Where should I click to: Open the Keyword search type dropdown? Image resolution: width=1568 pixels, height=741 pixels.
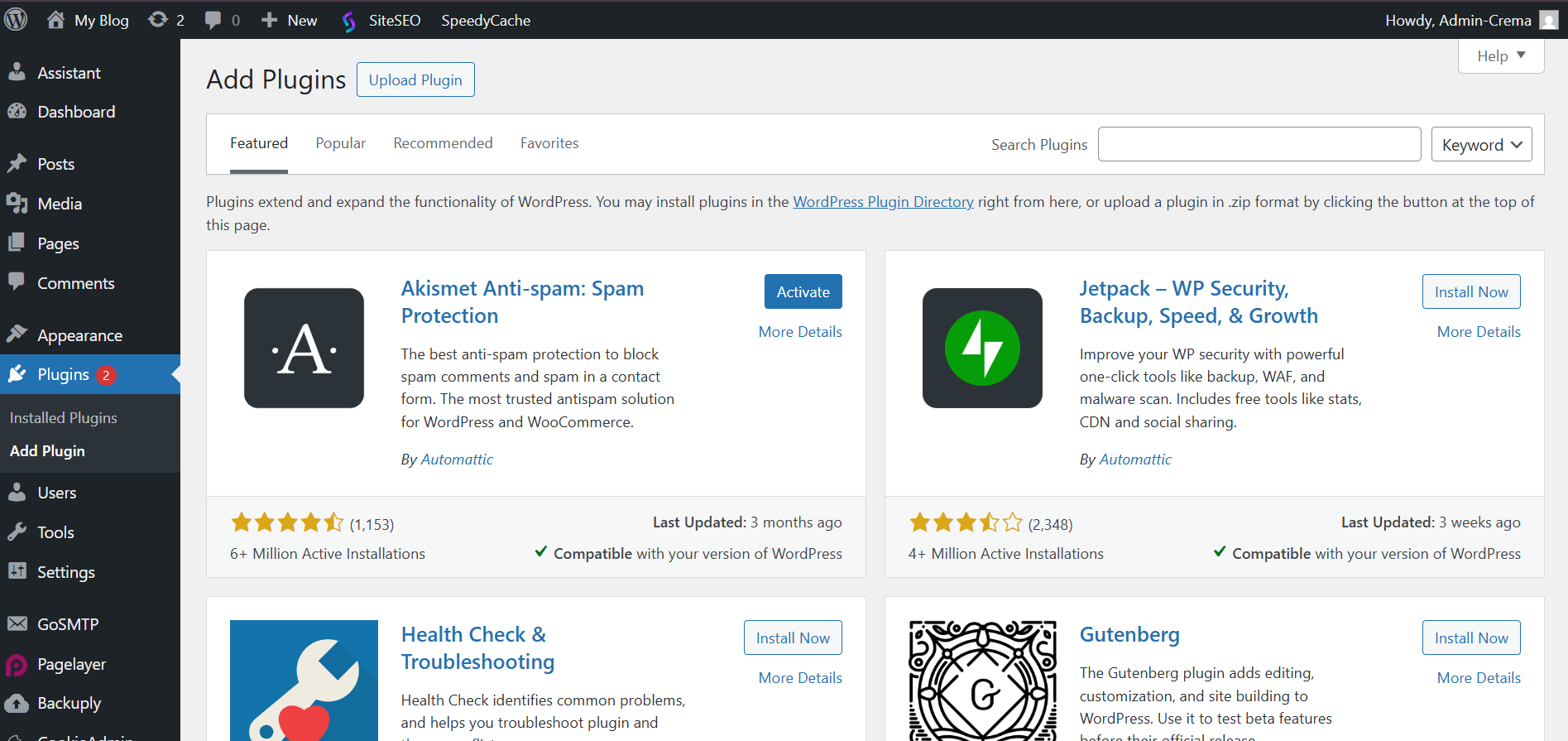pos(1481,144)
